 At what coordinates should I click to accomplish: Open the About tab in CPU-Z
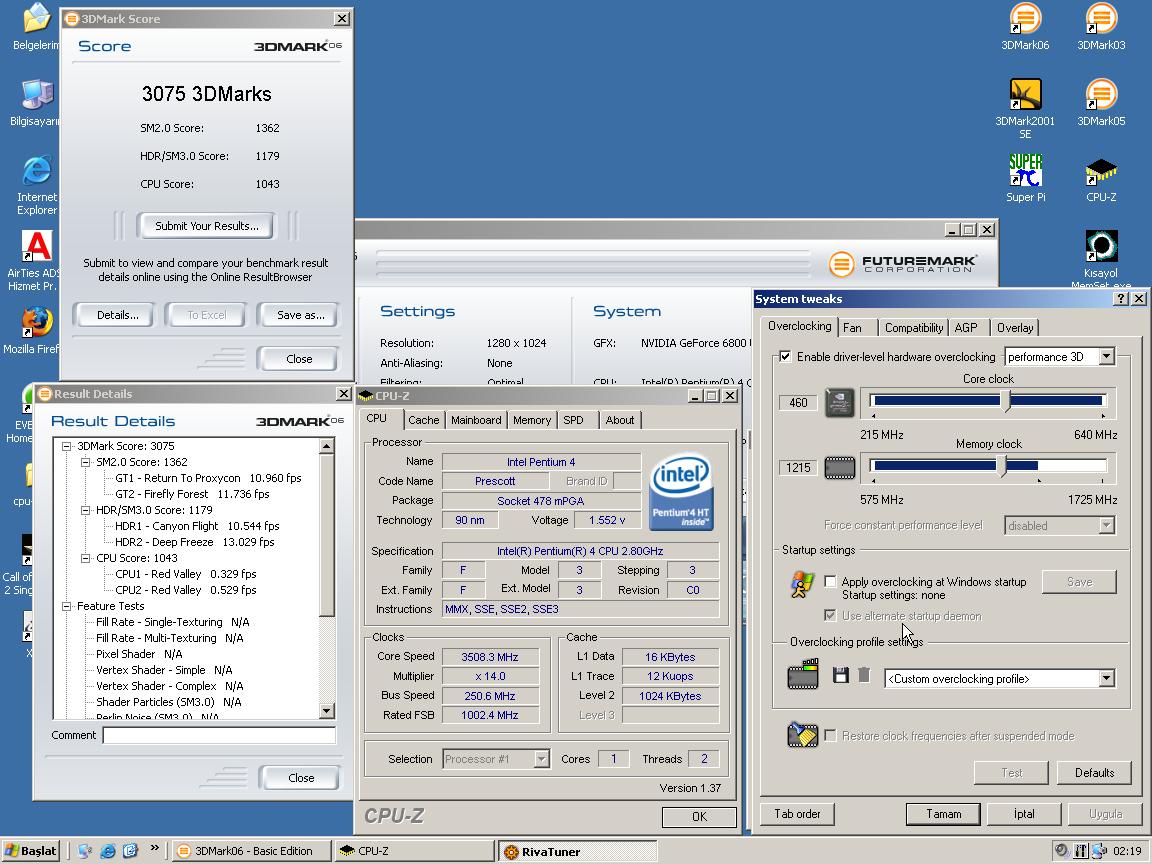tap(619, 420)
